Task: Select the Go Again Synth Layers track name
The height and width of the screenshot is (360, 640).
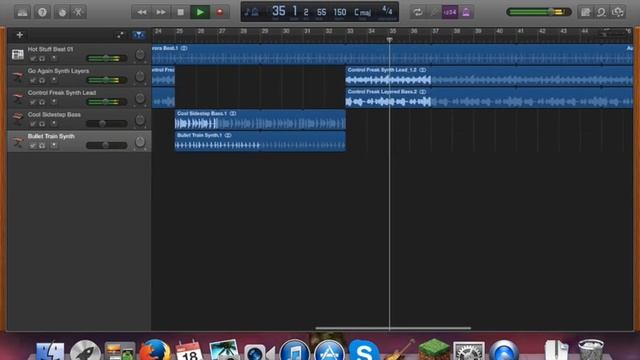Action: [x=58, y=71]
